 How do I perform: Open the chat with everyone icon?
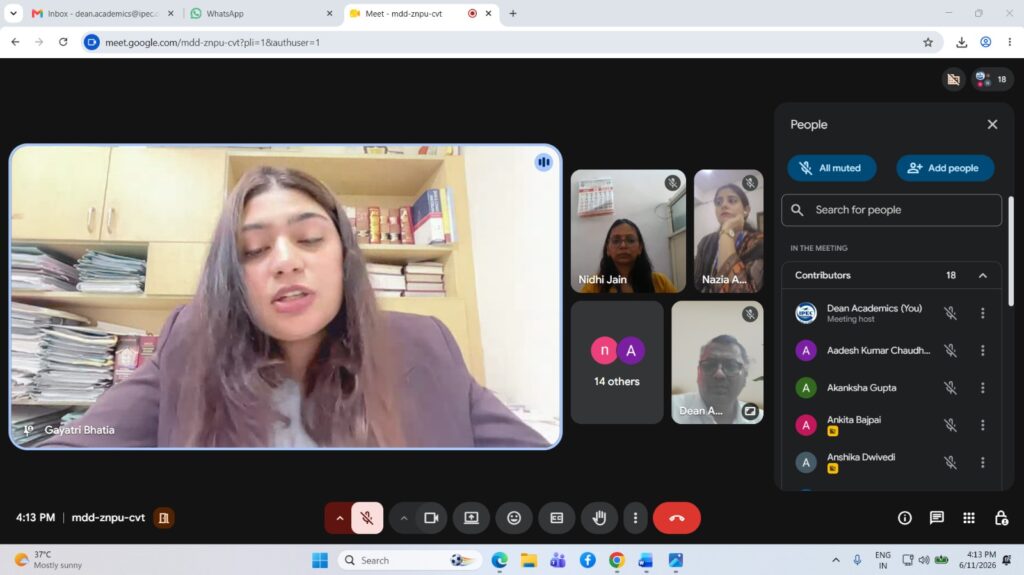pyautogui.click(x=936, y=518)
